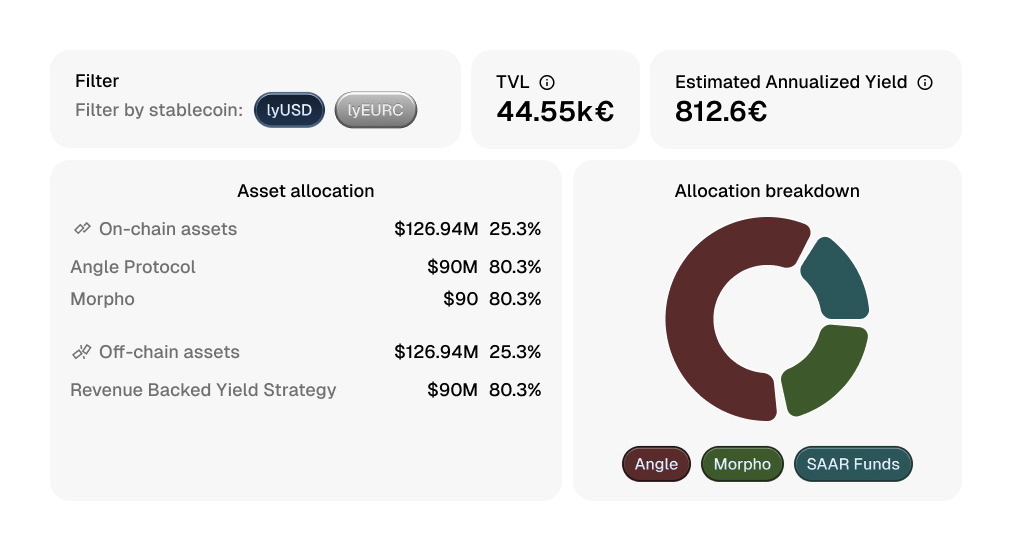This screenshot has width=1012, height=551.
Task: Click the Off-chain assets broken-link icon
Action: click(x=82, y=352)
